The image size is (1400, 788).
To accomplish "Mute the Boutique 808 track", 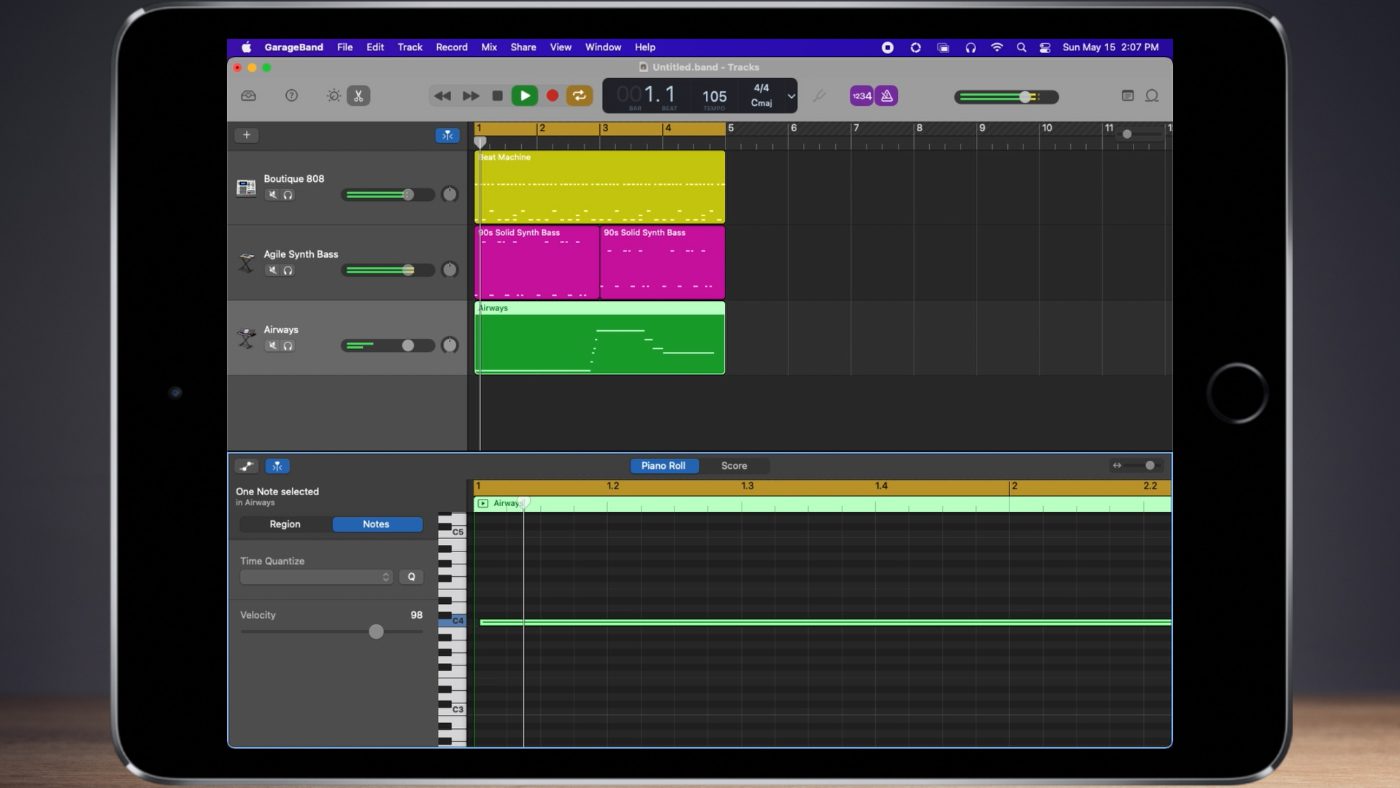I will click(272, 195).
